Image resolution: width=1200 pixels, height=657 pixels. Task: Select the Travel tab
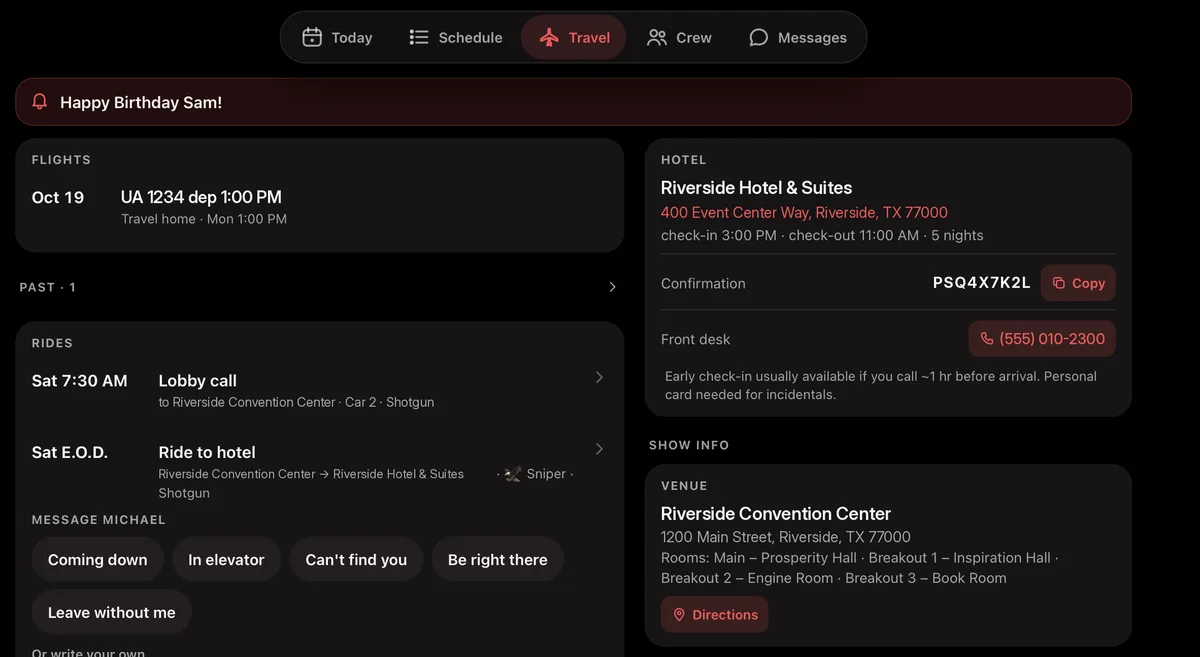(574, 38)
